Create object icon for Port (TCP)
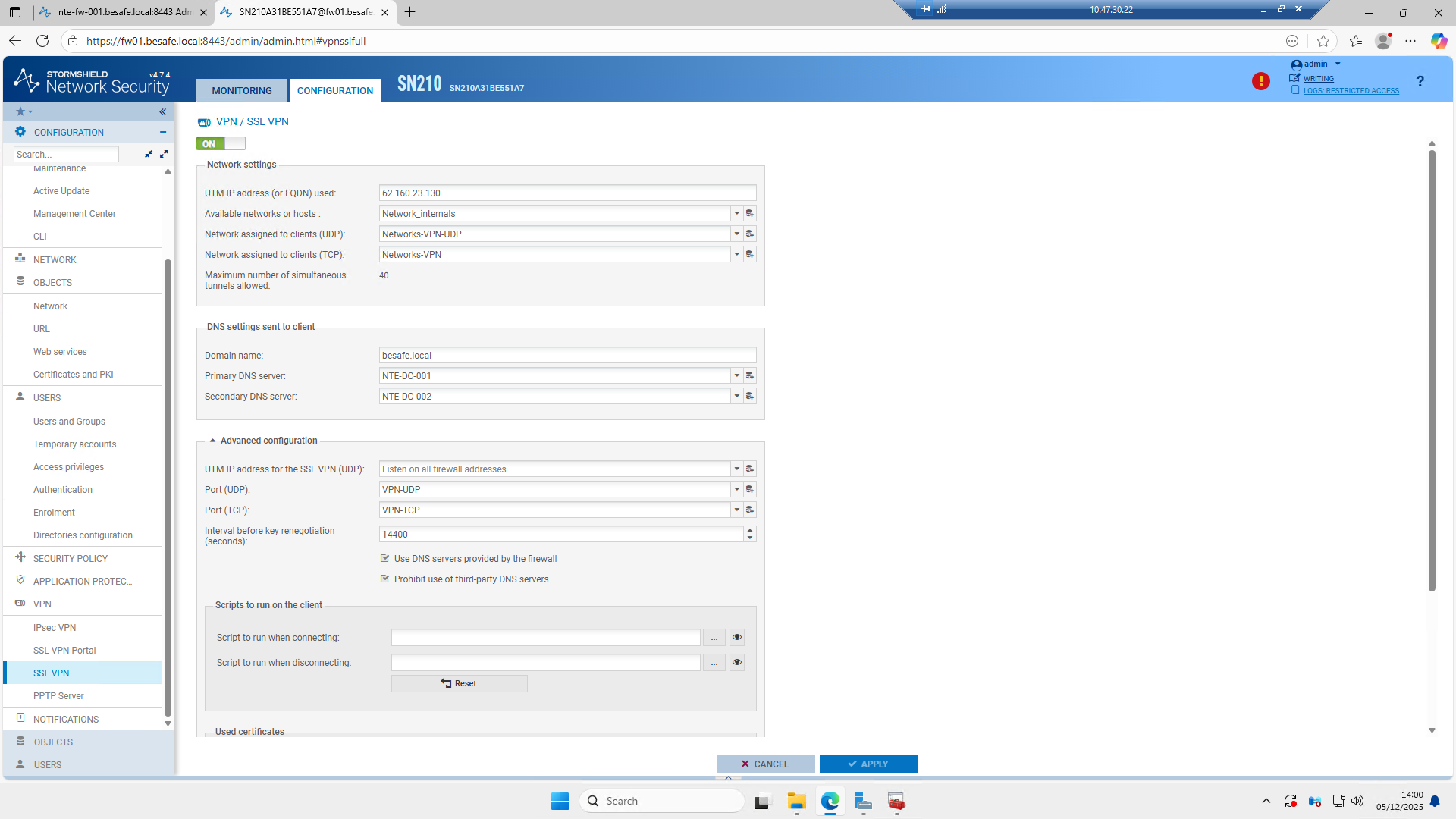 (x=750, y=510)
